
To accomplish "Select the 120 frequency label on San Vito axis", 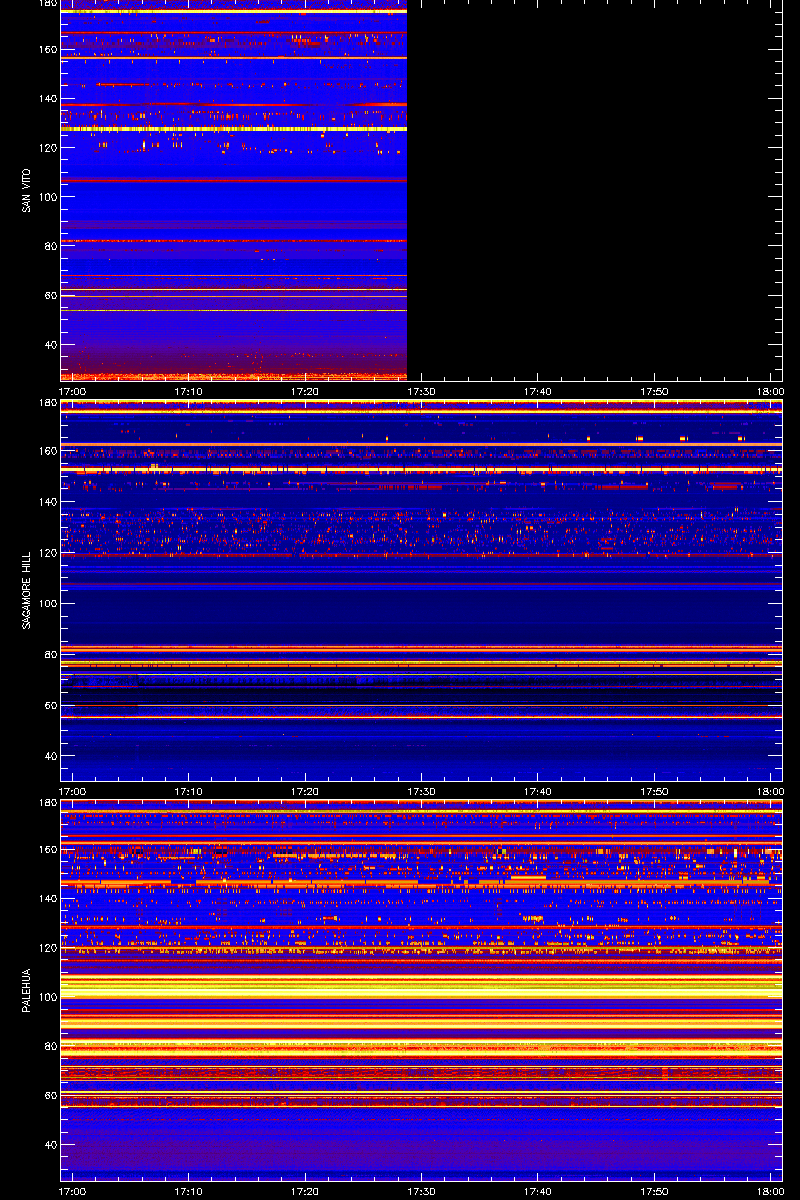I will (x=47, y=147).
